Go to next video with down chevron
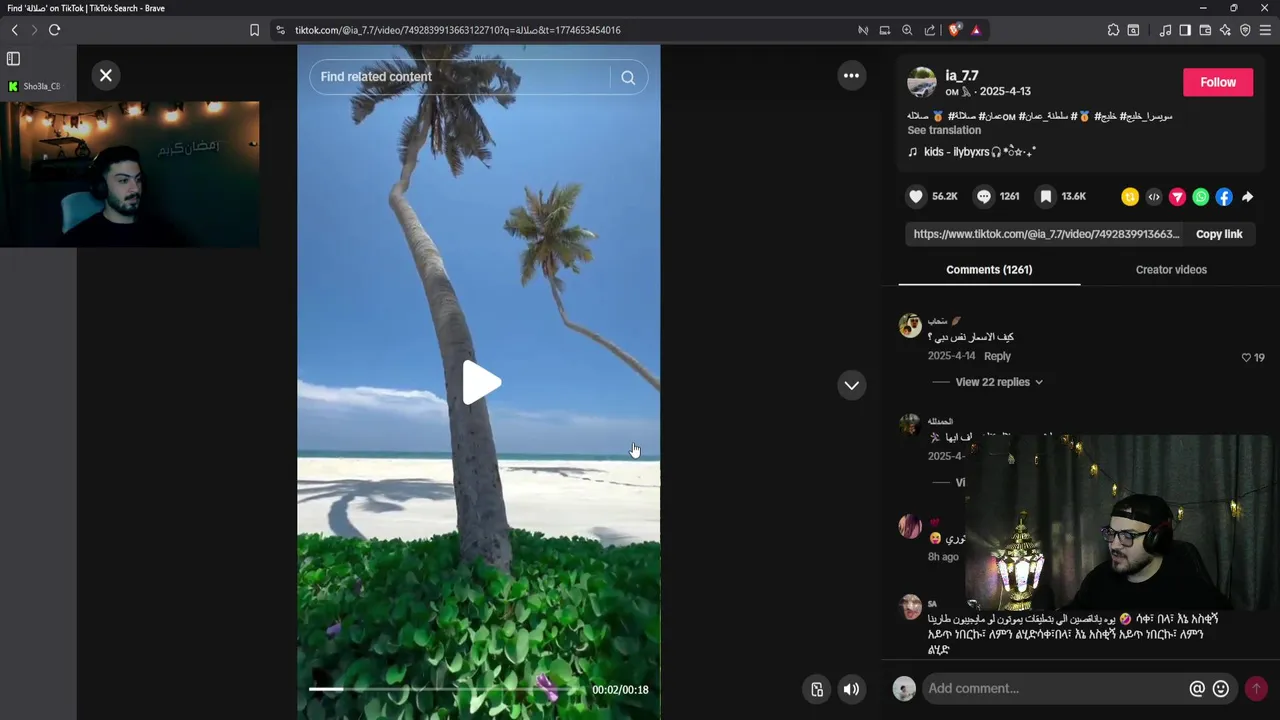 pos(851,385)
